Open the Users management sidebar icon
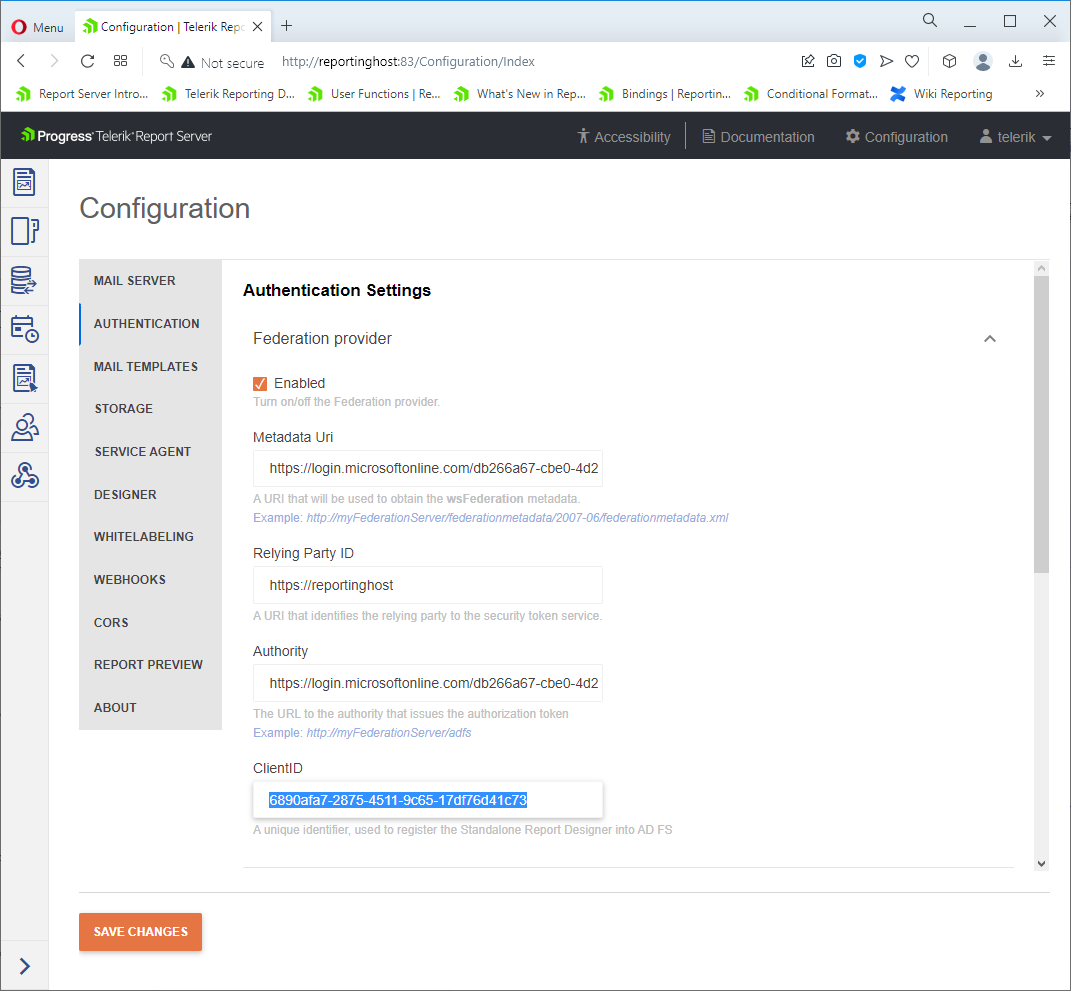The width and height of the screenshot is (1071, 991). pos(25,427)
